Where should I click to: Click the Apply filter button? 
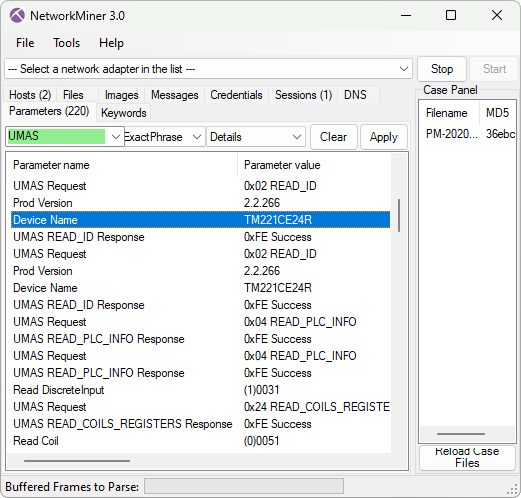(384, 137)
